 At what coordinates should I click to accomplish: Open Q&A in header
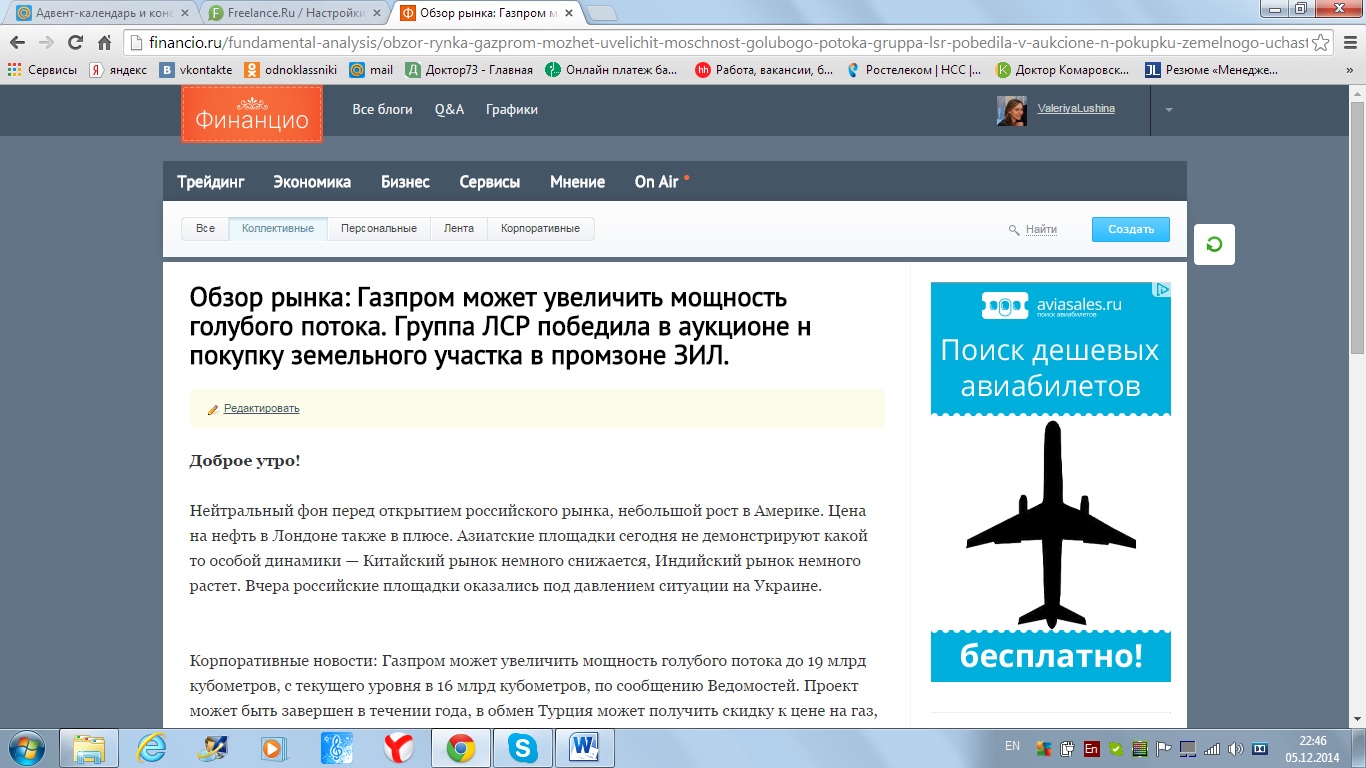tap(449, 110)
